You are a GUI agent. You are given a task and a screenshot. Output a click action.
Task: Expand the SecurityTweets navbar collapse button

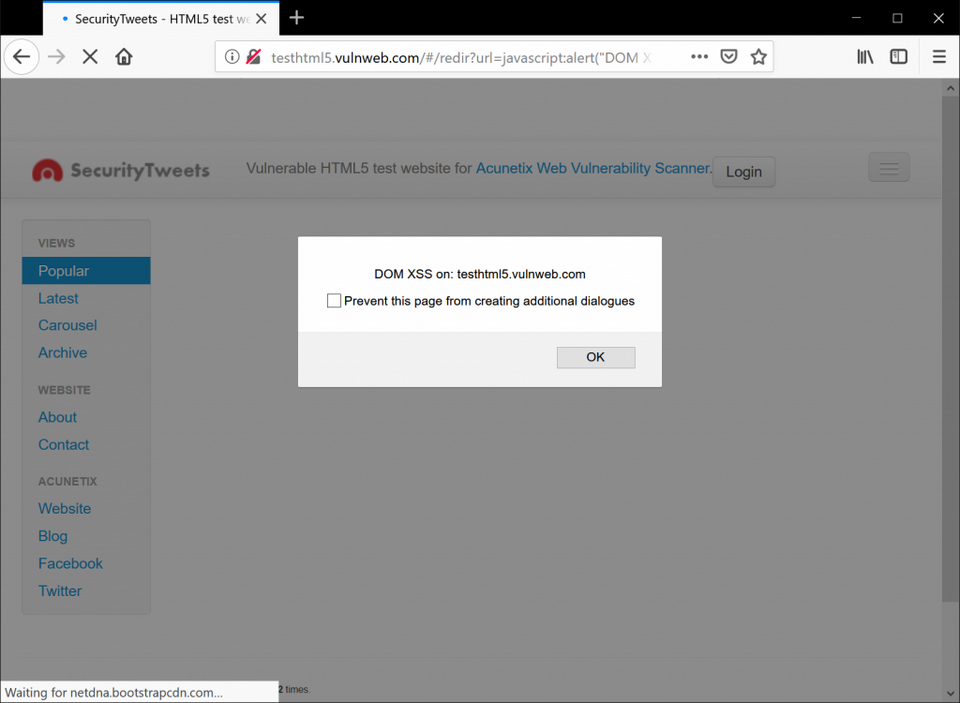[x=888, y=167]
